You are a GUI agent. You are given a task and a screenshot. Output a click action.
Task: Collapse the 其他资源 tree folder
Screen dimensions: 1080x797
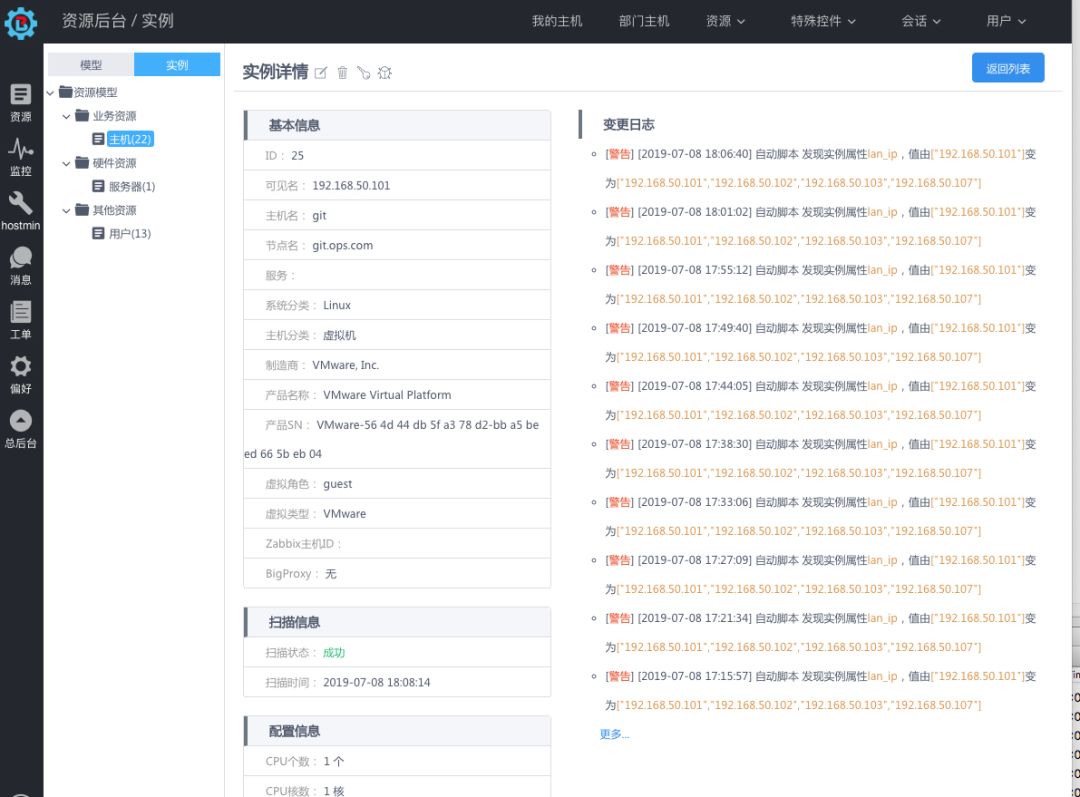tap(67, 210)
